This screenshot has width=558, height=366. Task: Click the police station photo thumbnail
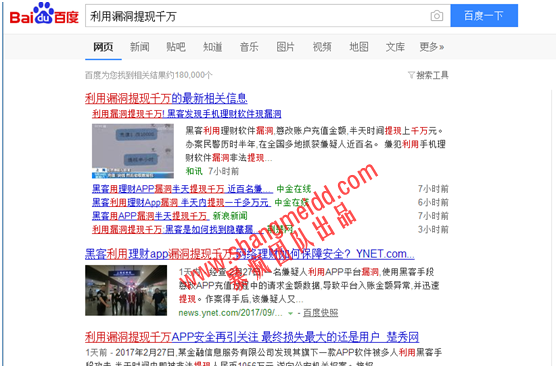126,290
